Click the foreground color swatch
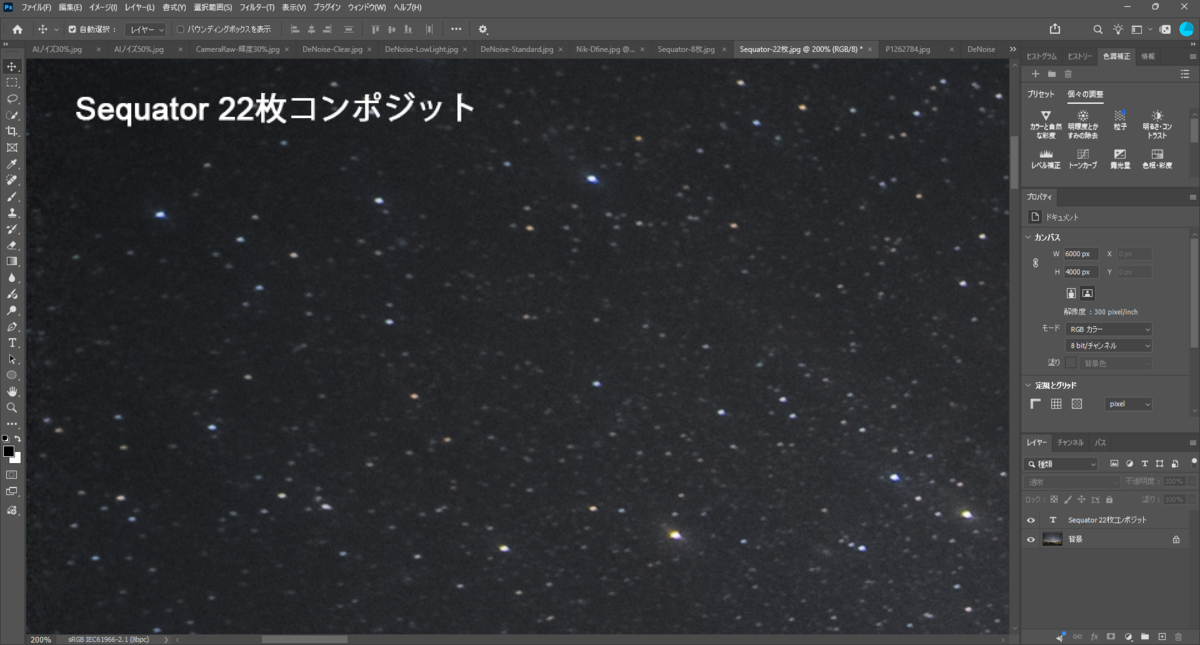The image size is (1200, 645). 8,451
